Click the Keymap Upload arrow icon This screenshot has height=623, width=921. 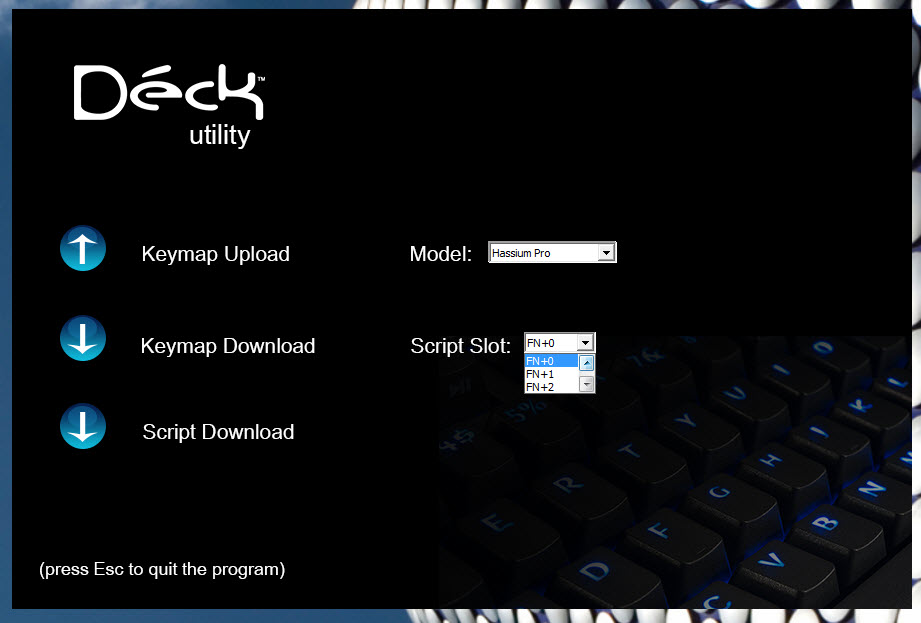click(x=83, y=248)
